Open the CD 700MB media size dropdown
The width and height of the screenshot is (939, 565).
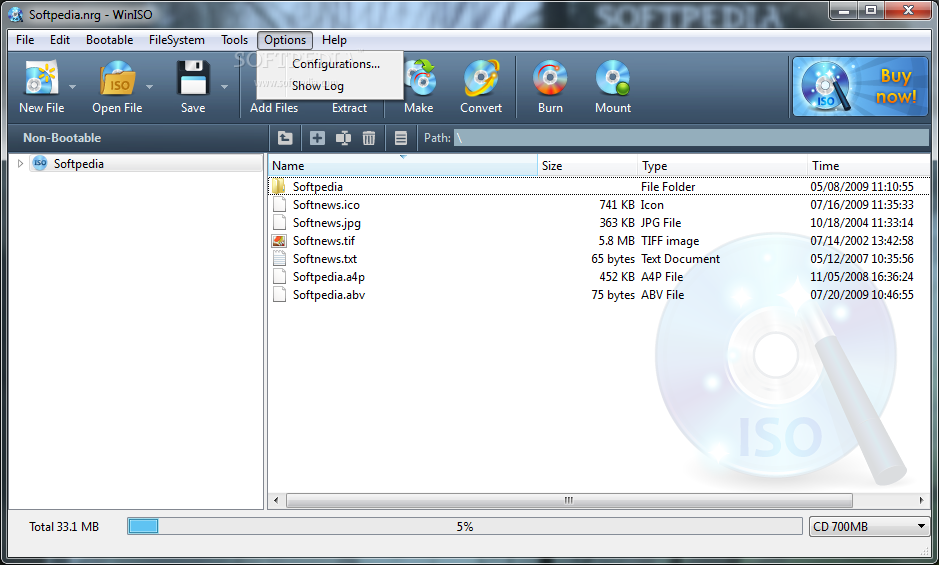tap(868, 526)
